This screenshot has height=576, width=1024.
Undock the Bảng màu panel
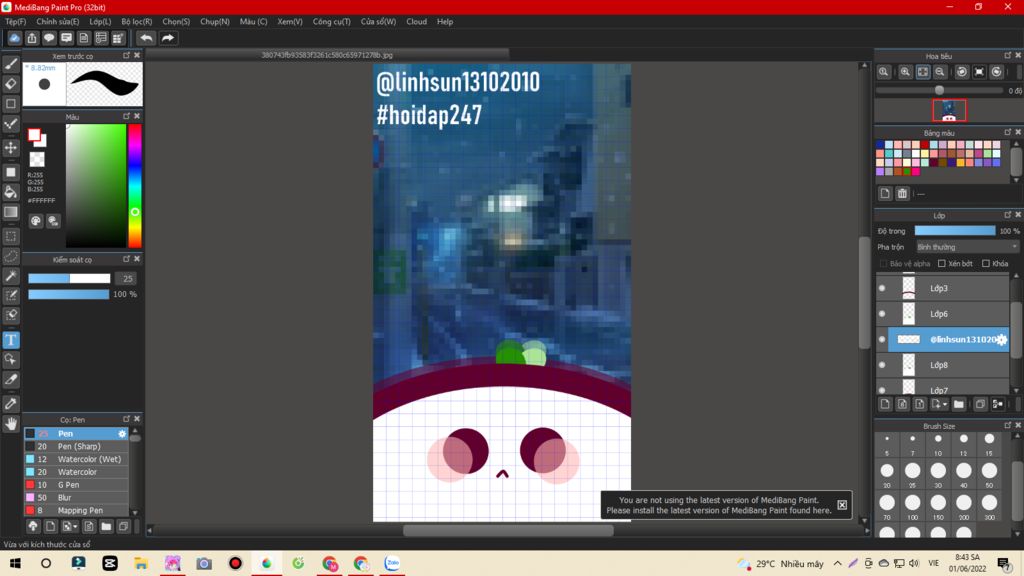coord(1008,132)
